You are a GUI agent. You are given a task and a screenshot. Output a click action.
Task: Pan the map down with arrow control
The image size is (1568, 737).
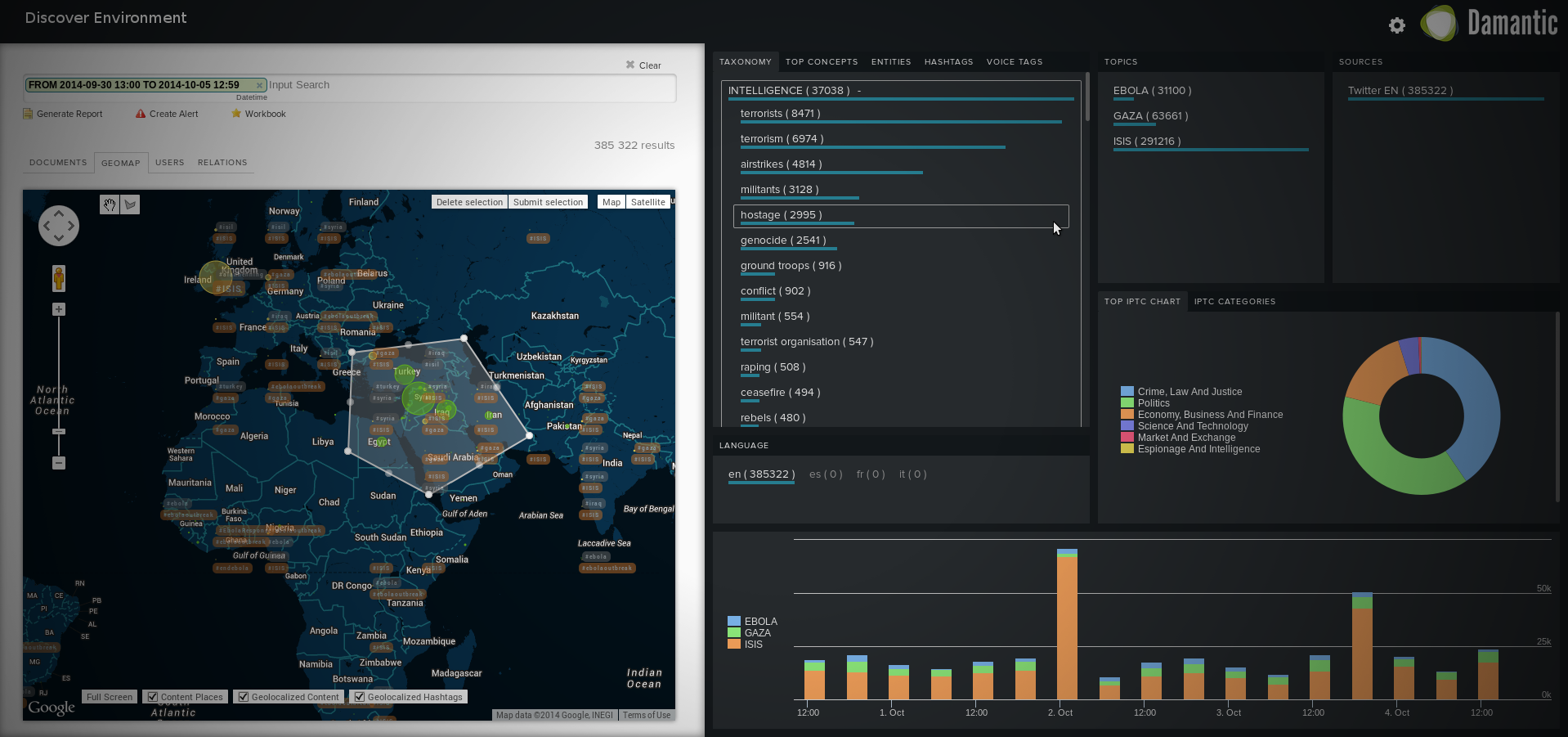[x=59, y=238]
